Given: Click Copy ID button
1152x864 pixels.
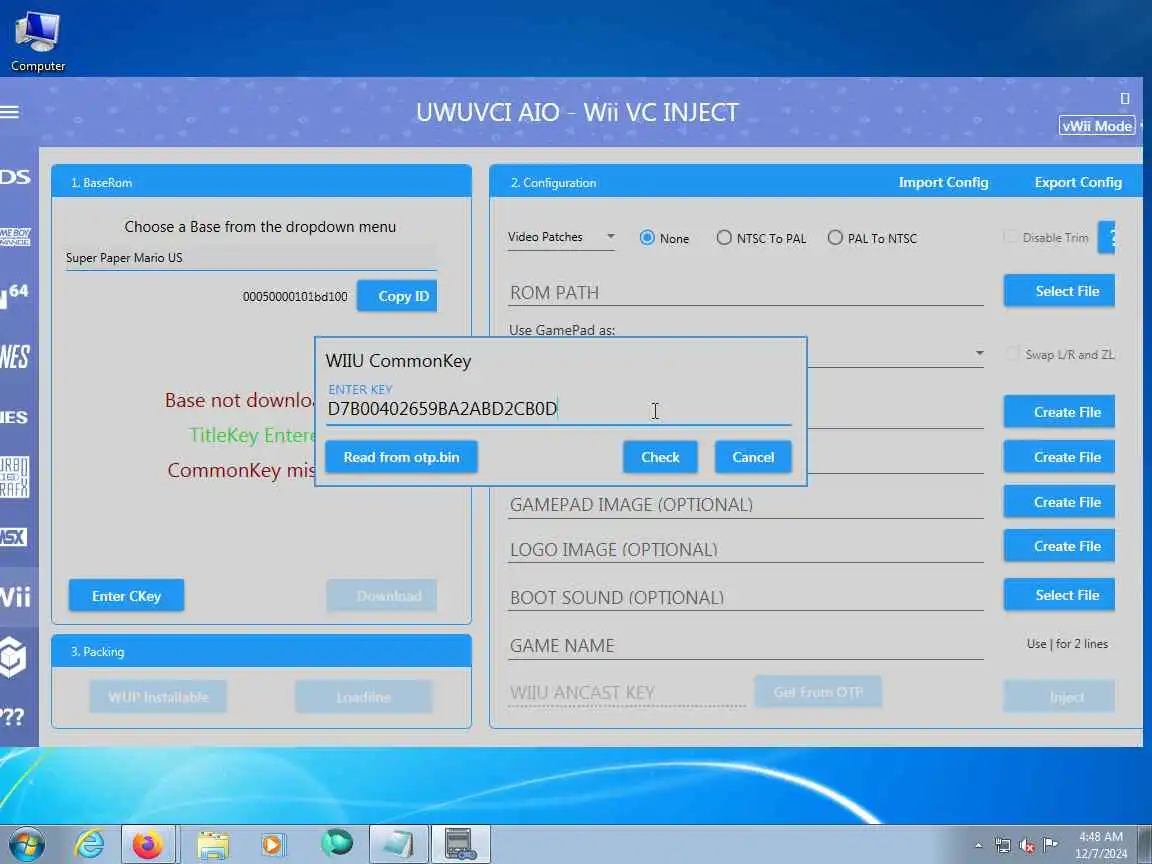Looking at the screenshot, I should coord(397,296).
